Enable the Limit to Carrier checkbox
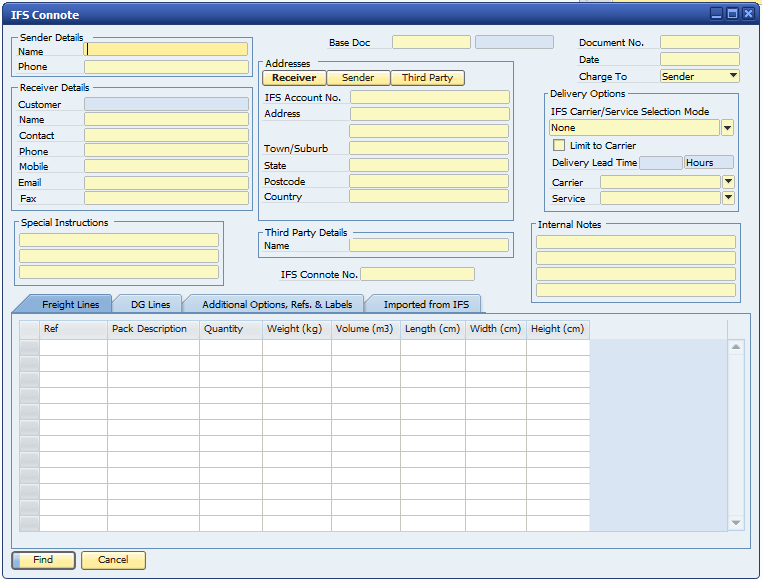762x579 pixels. [x=559, y=146]
